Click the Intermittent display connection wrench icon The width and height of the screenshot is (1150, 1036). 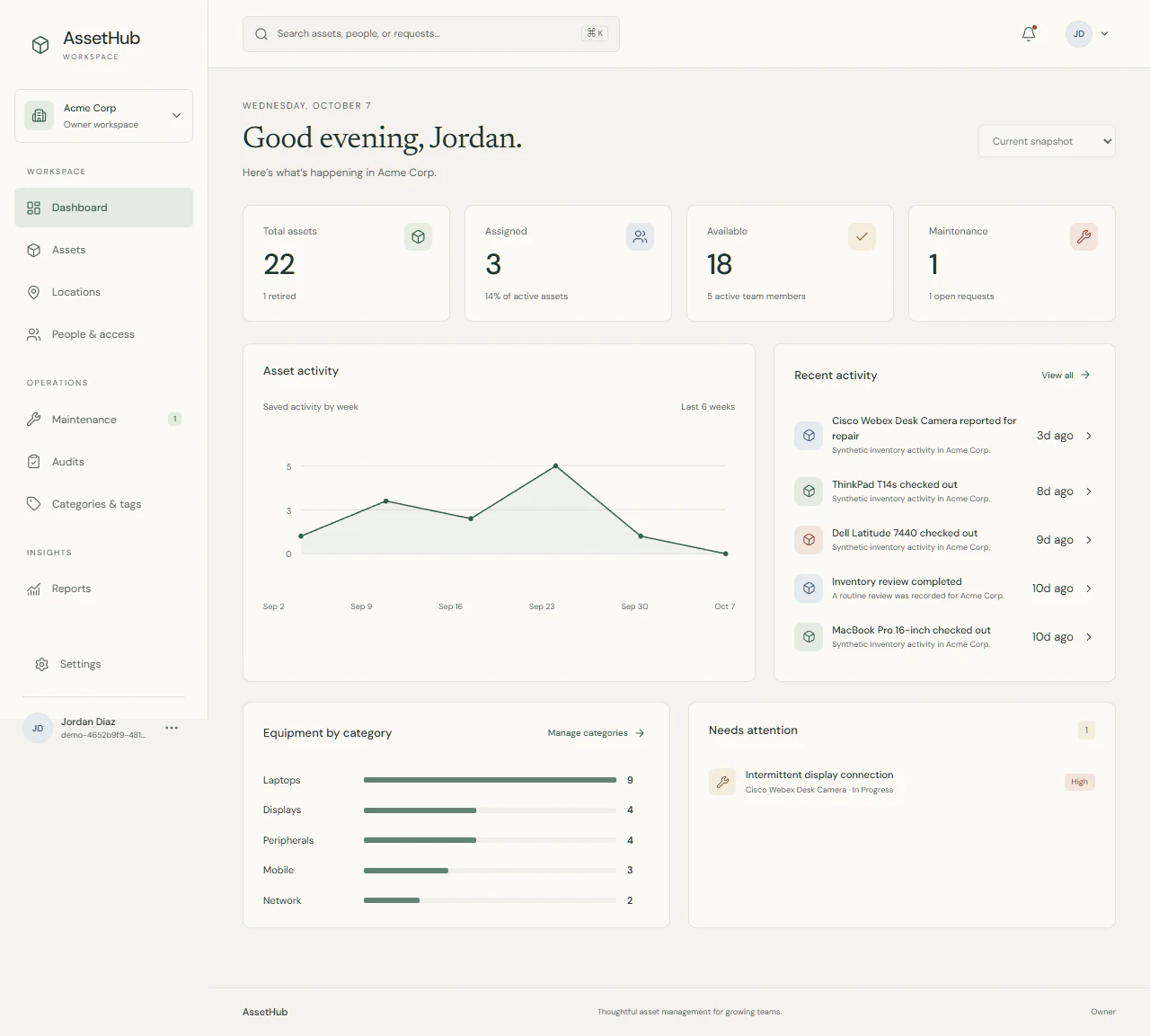click(x=722, y=782)
